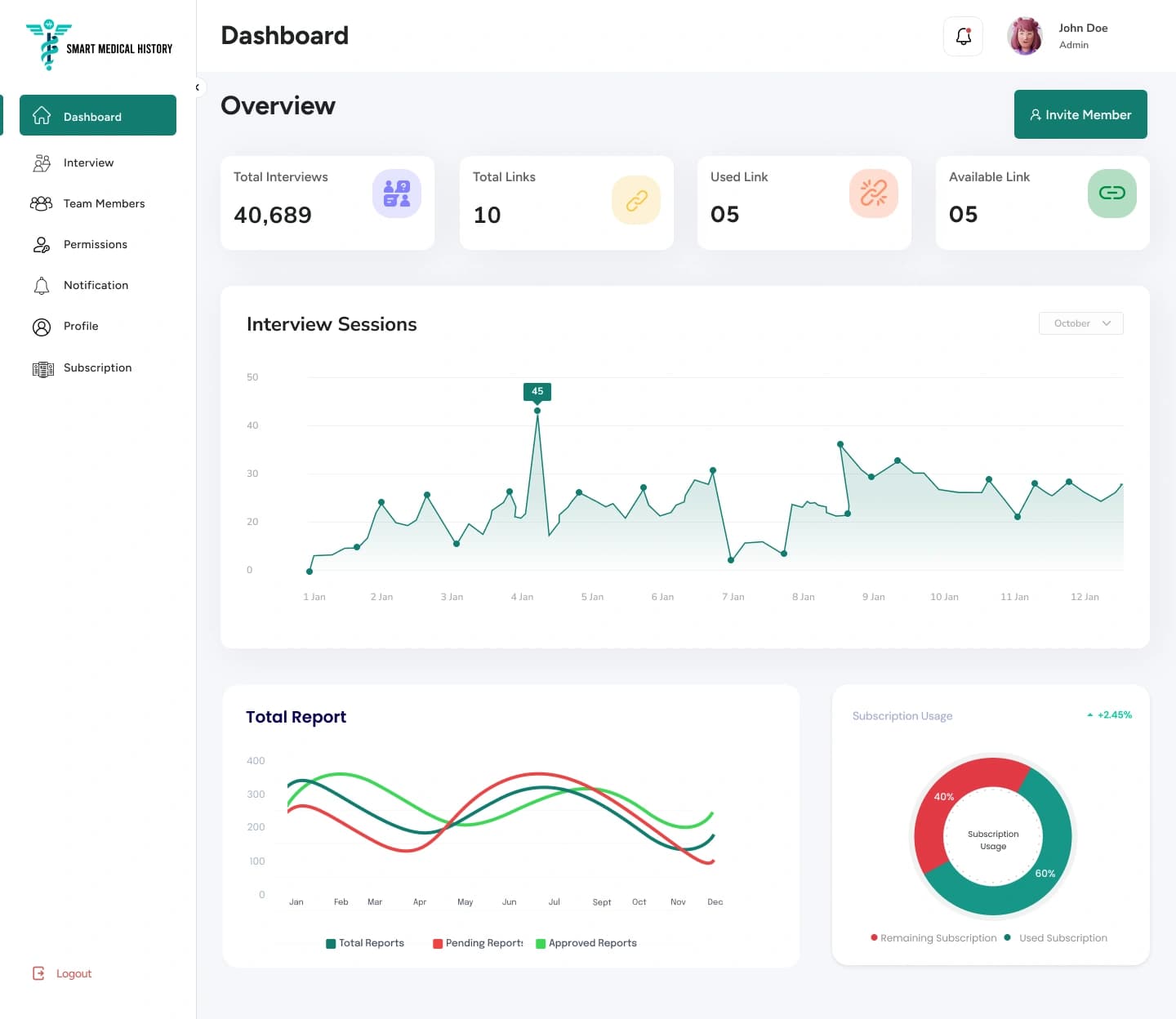This screenshot has width=1176, height=1019.
Task: Click the Used Subscription legend item
Action: (1056, 938)
